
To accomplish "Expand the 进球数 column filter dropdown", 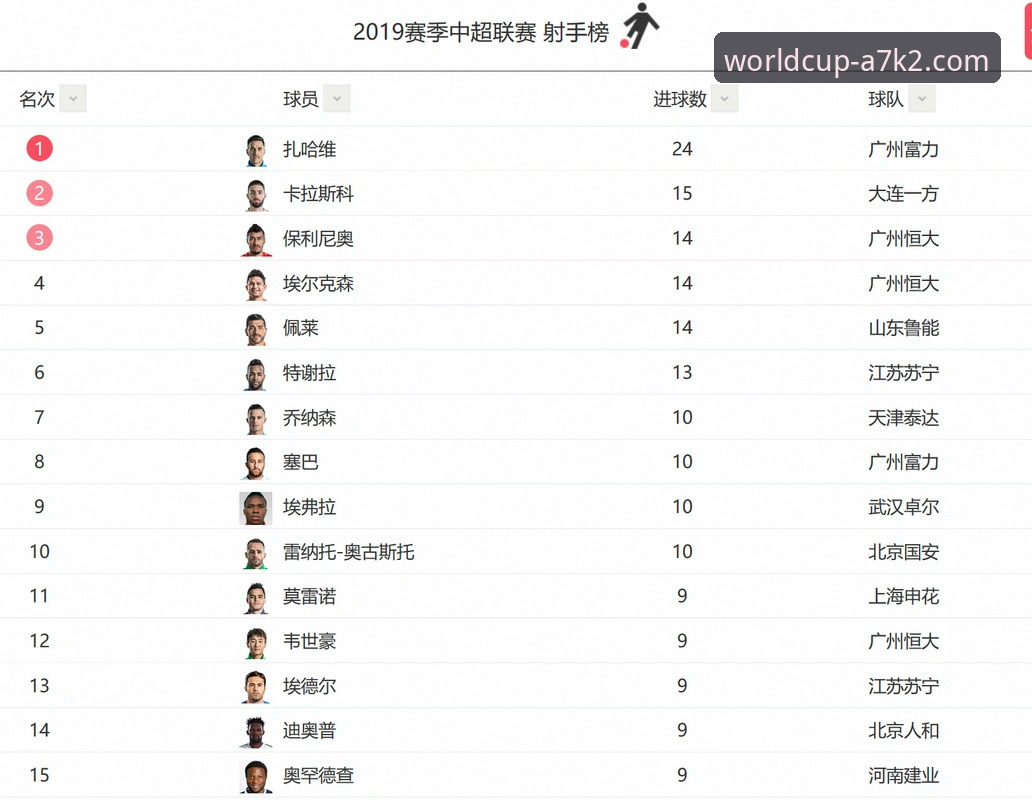I will [724, 99].
